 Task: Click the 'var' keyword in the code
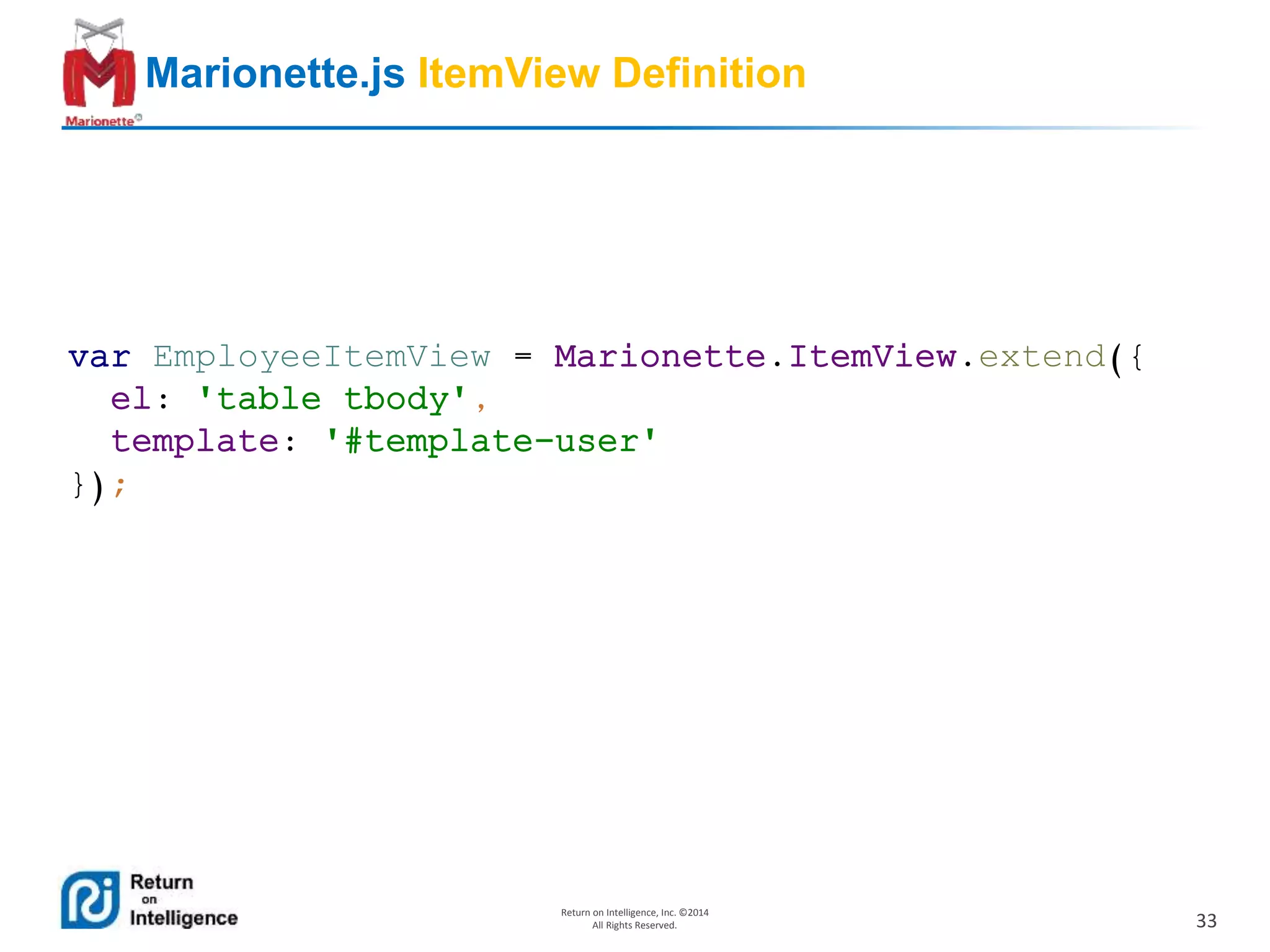click(x=99, y=358)
